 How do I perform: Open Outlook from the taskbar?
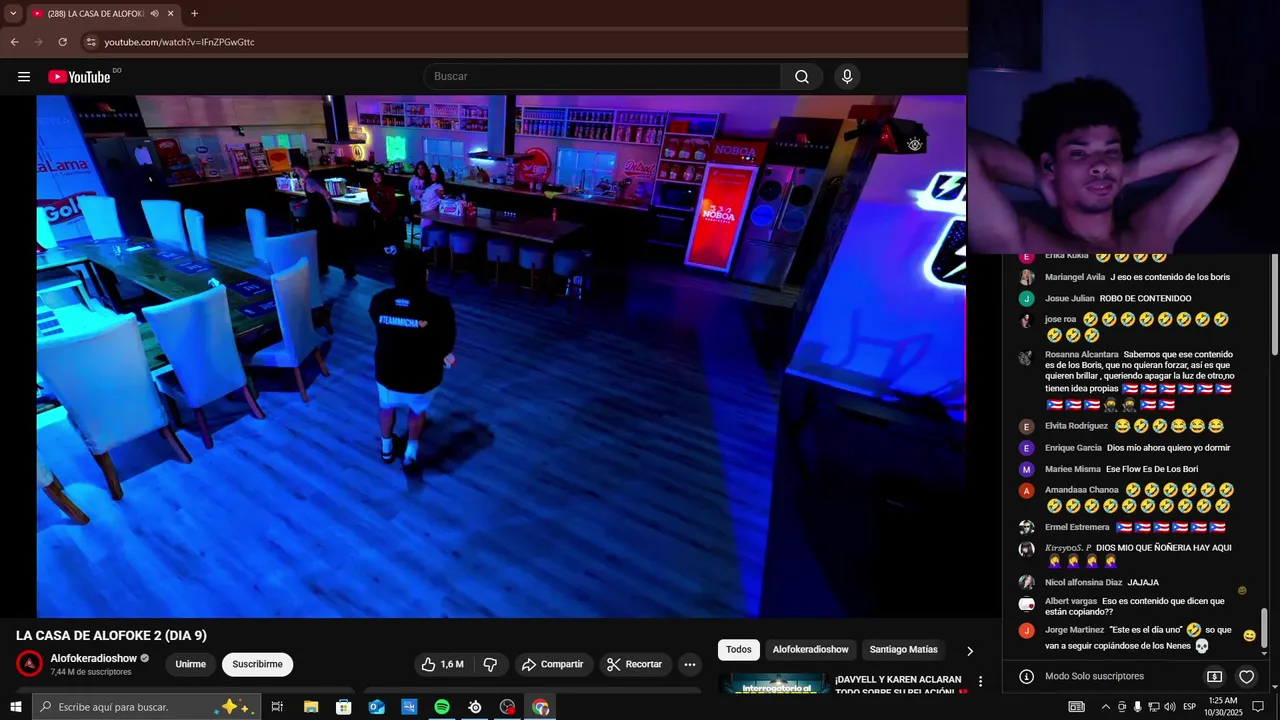click(x=376, y=707)
